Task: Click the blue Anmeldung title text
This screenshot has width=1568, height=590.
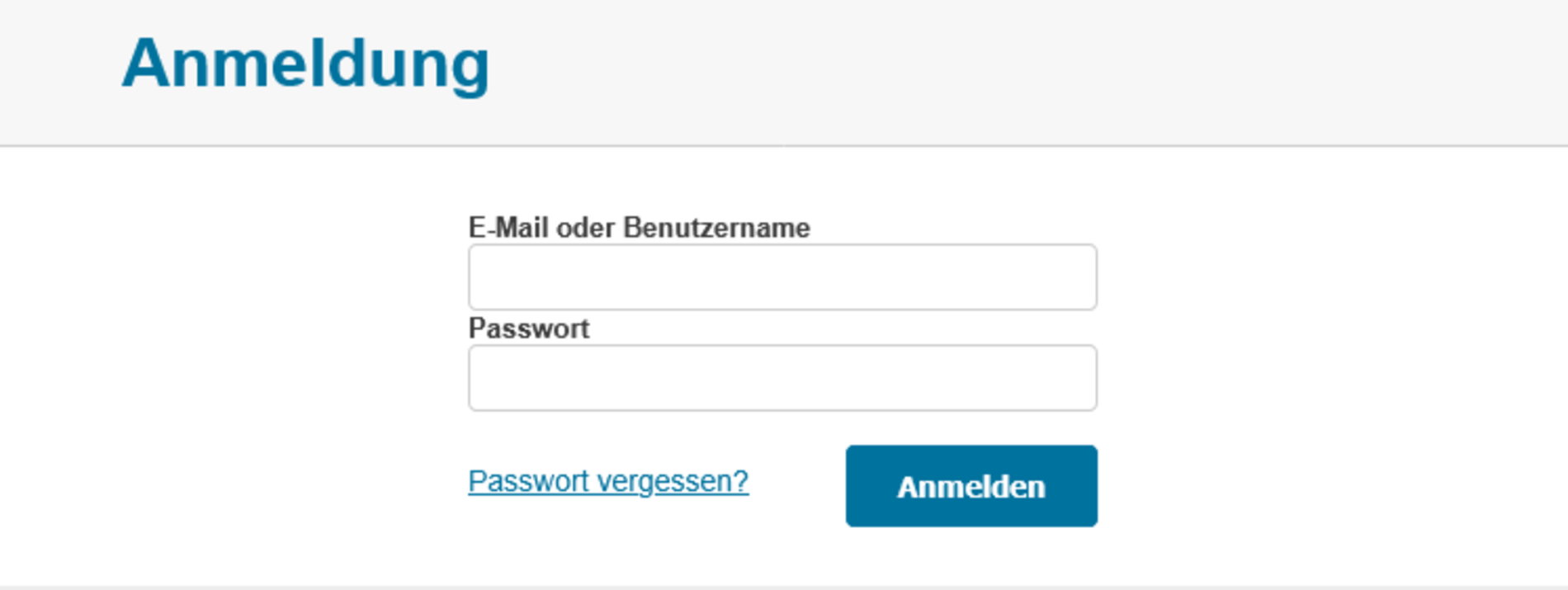Action: point(306,64)
